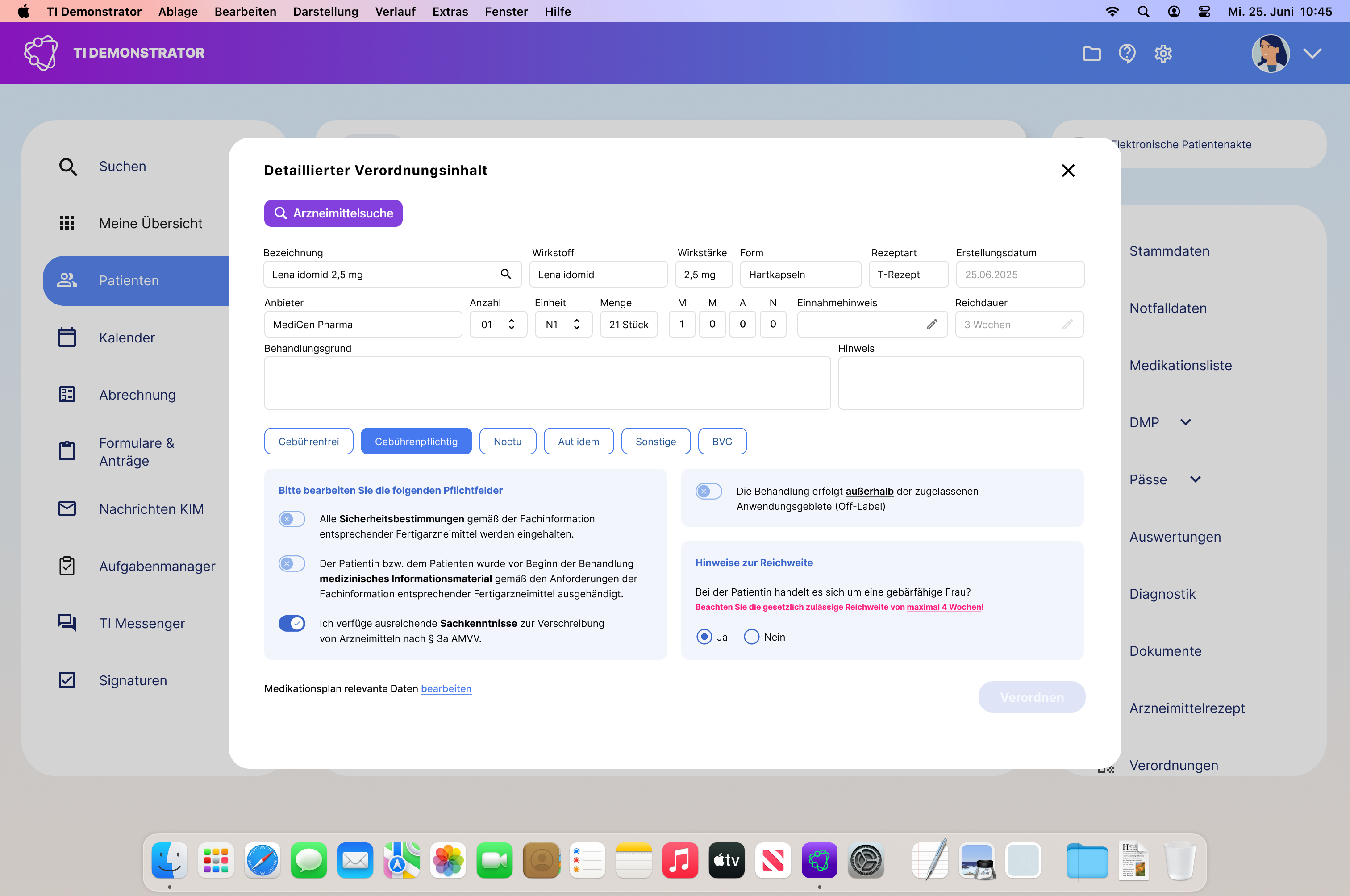Open the TI Messenger chat icon
This screenshot has width=1350, height=896.
[x=67, y=623]
